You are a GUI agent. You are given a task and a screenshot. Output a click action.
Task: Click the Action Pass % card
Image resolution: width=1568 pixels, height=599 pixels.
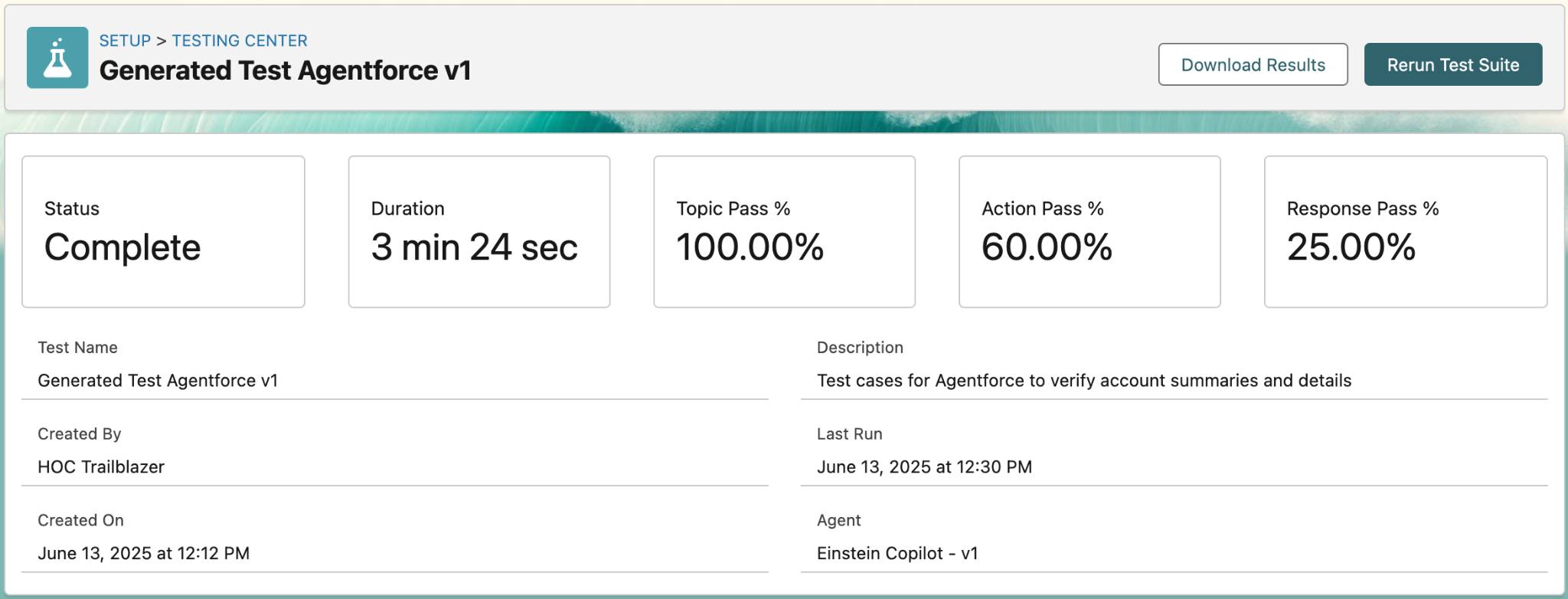tap(1089, 230)
